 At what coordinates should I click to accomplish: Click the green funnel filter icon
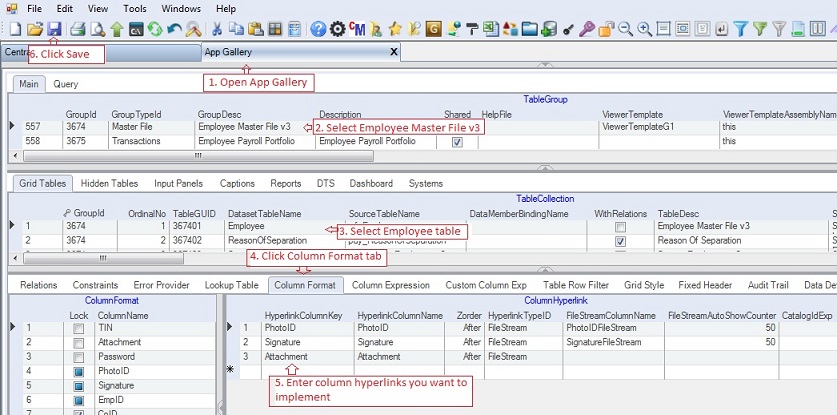tap(760, 29)
